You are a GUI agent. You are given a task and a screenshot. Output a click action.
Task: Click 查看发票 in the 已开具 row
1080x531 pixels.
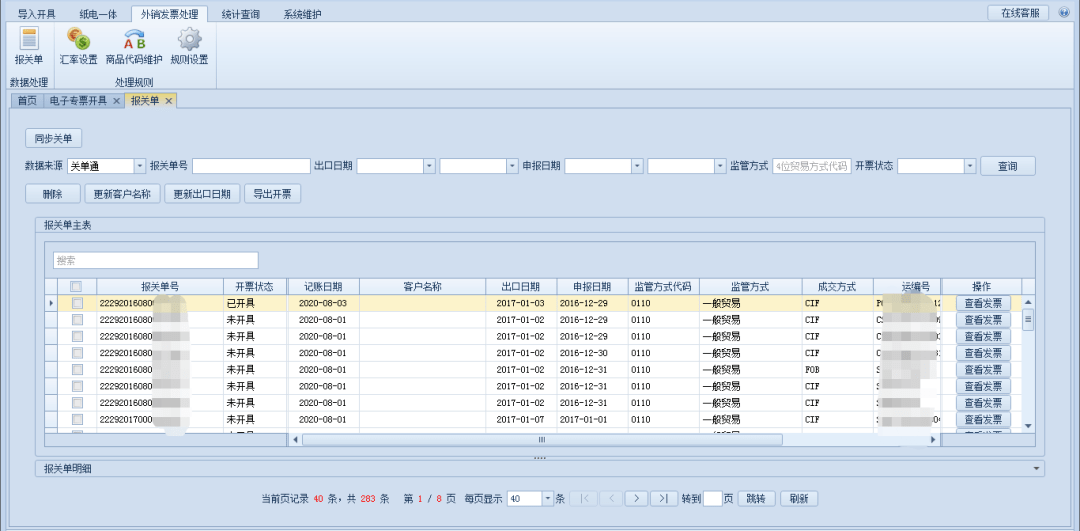[x=983, y=303]
